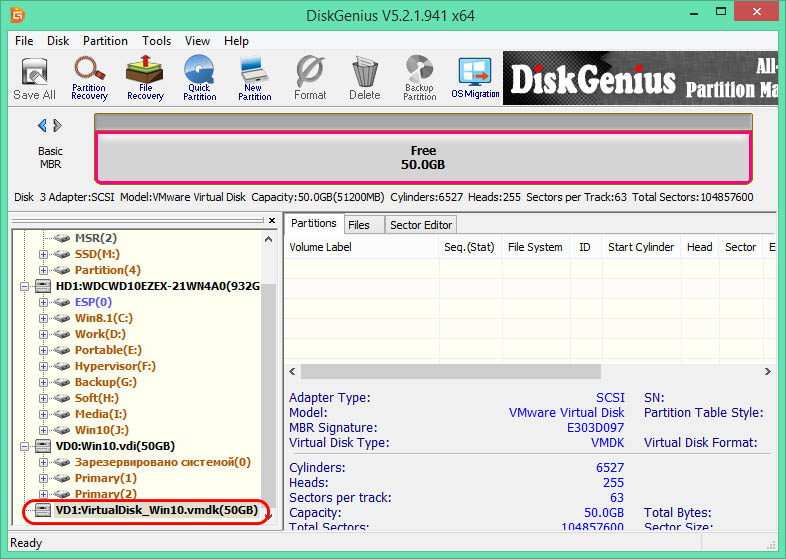
Task: Click drive icon of Backup(G:)
Action: (62, 383)
